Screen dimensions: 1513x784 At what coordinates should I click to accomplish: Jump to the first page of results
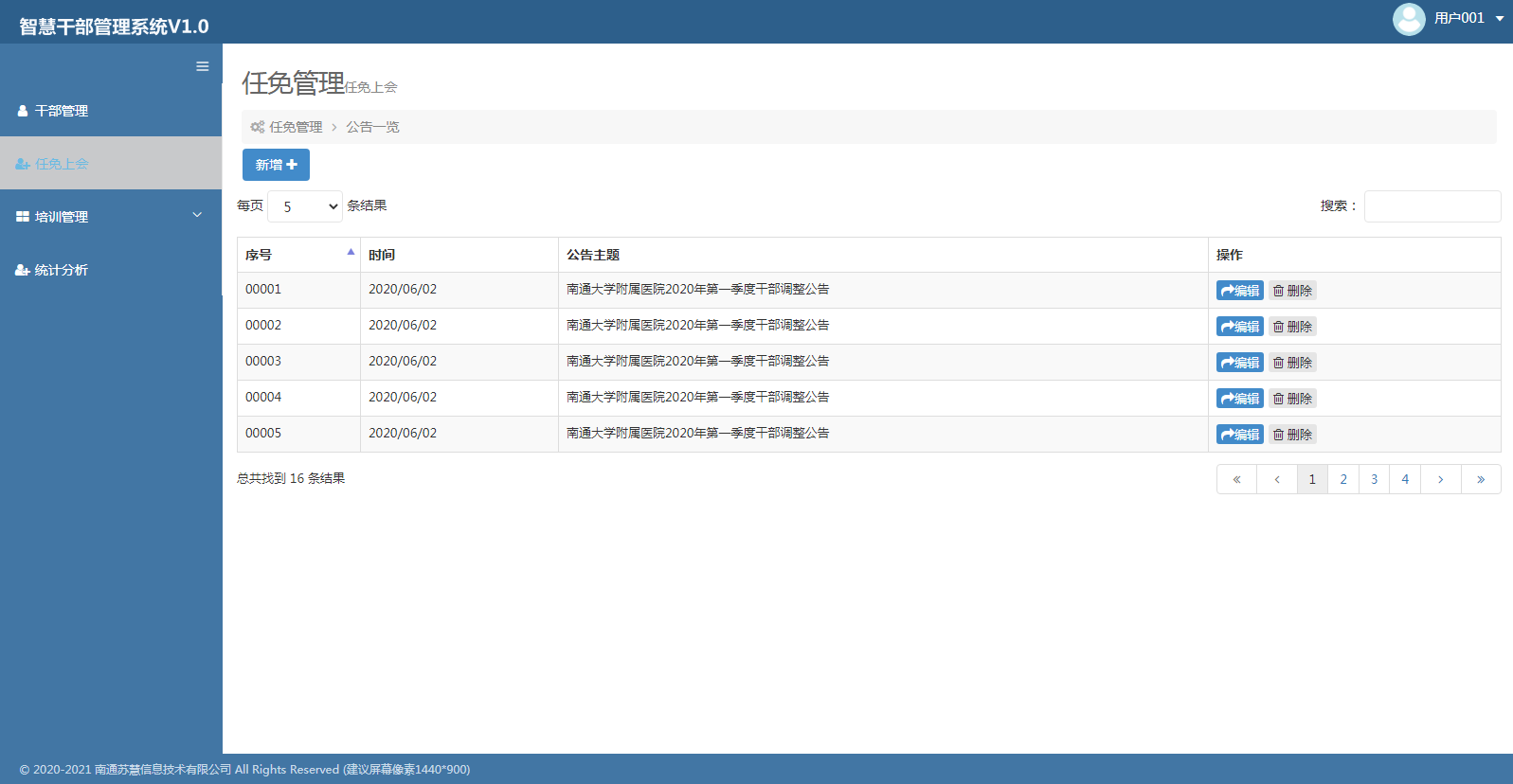(1236, 479)
